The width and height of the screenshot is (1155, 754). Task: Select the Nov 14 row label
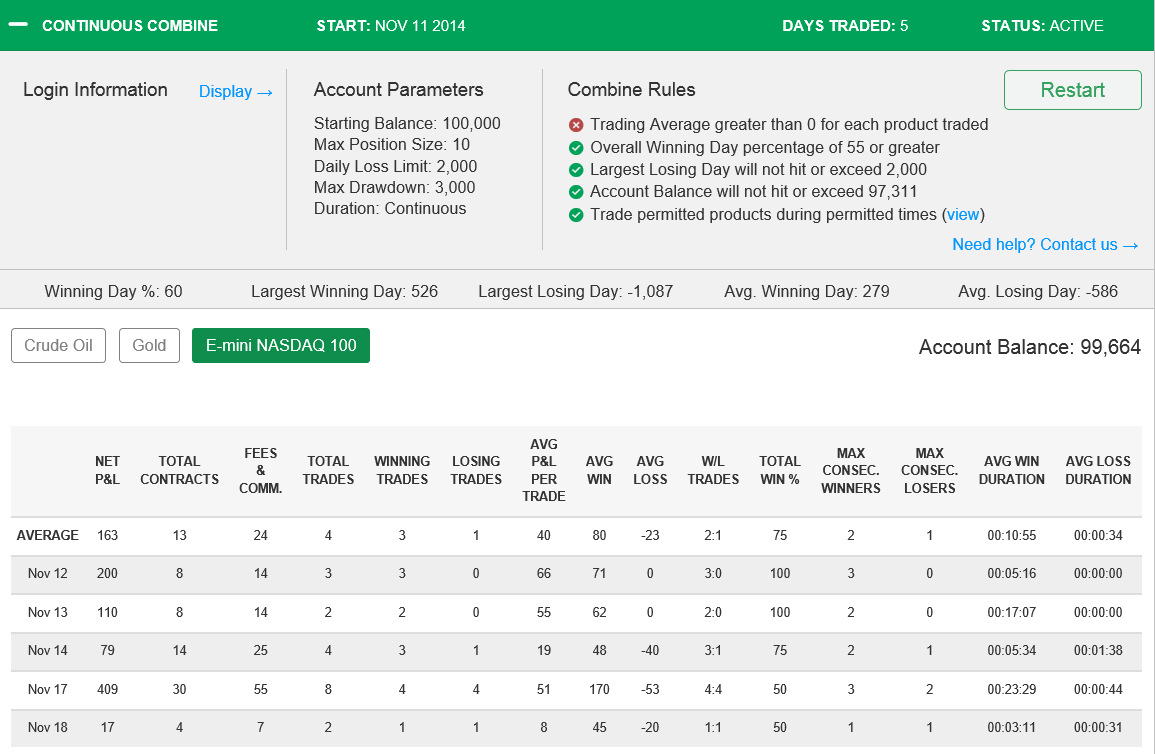47,651
